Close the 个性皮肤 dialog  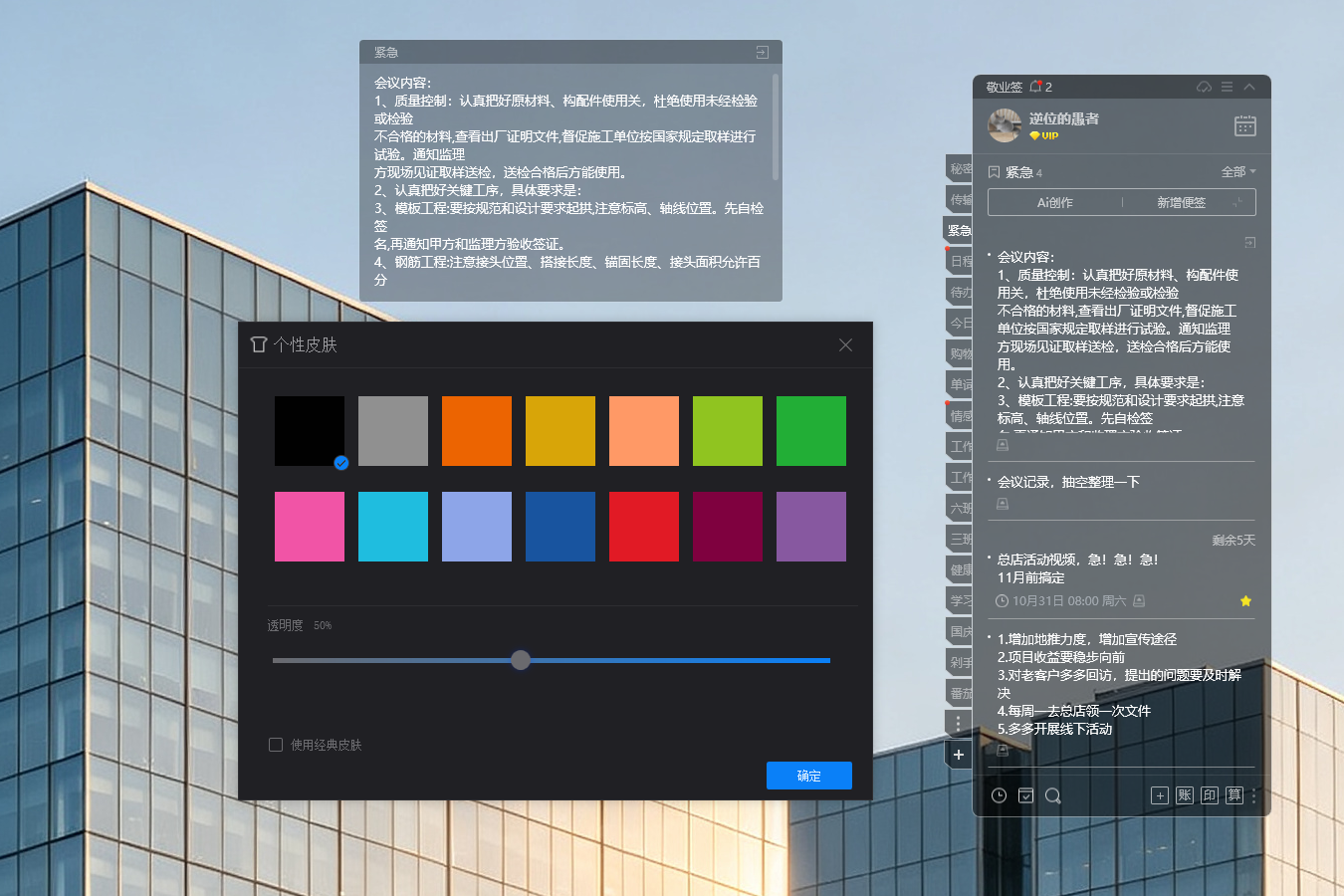point(845,344)
